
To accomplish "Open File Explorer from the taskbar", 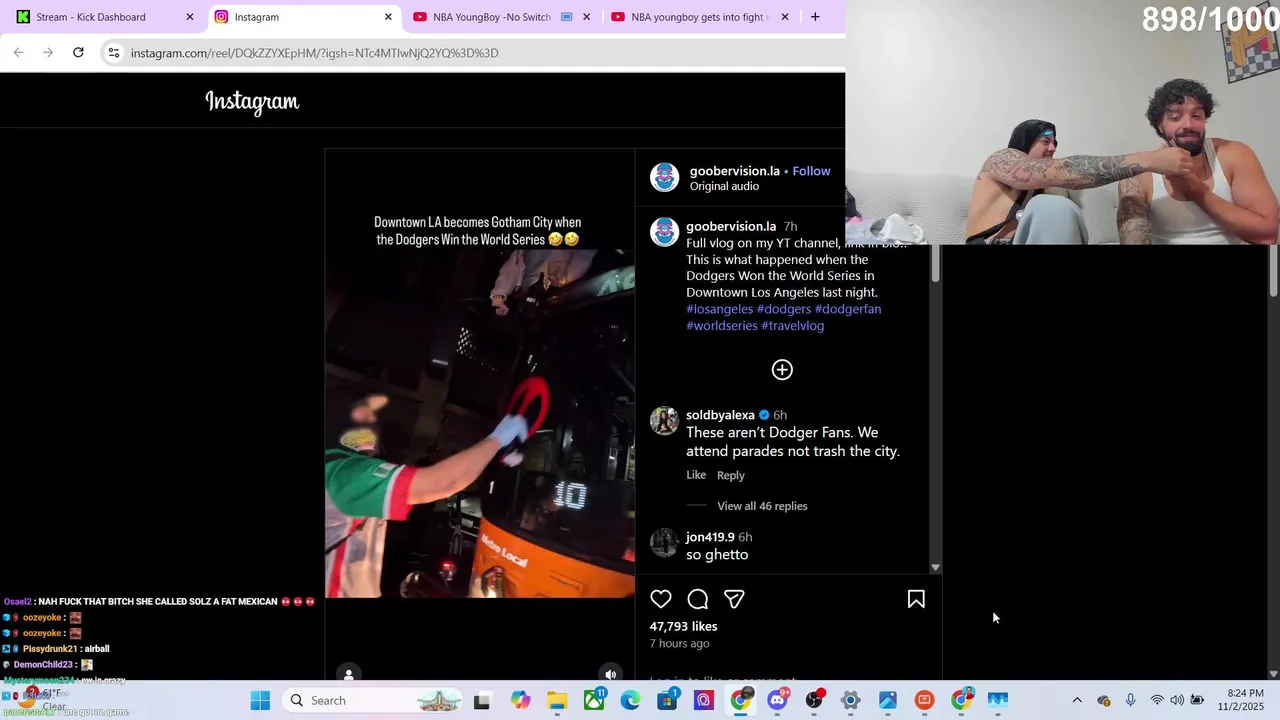I will pyautogui.click(x=557, y=701).
